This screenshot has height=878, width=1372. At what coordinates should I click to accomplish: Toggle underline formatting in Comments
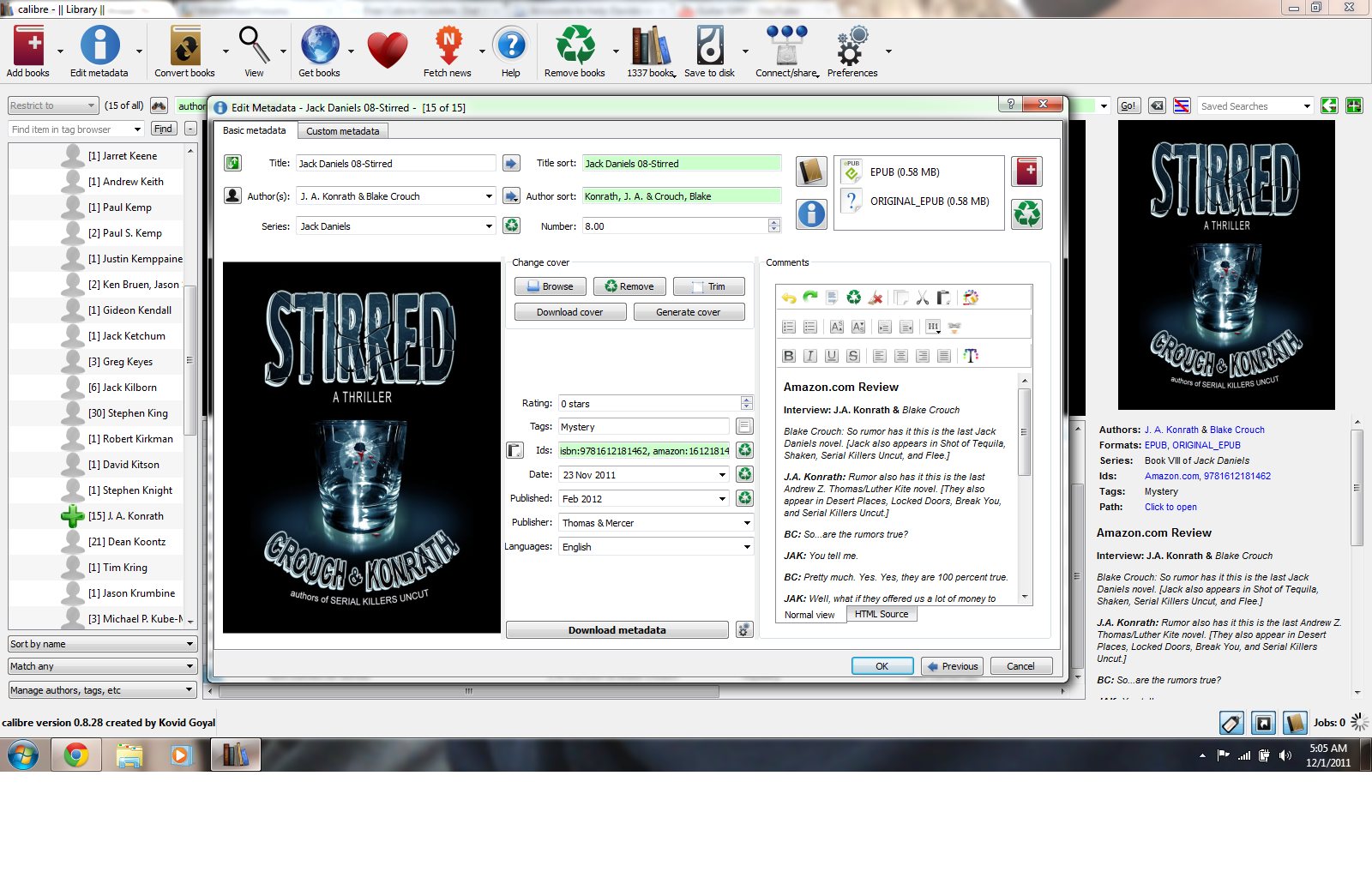(832, 356)
